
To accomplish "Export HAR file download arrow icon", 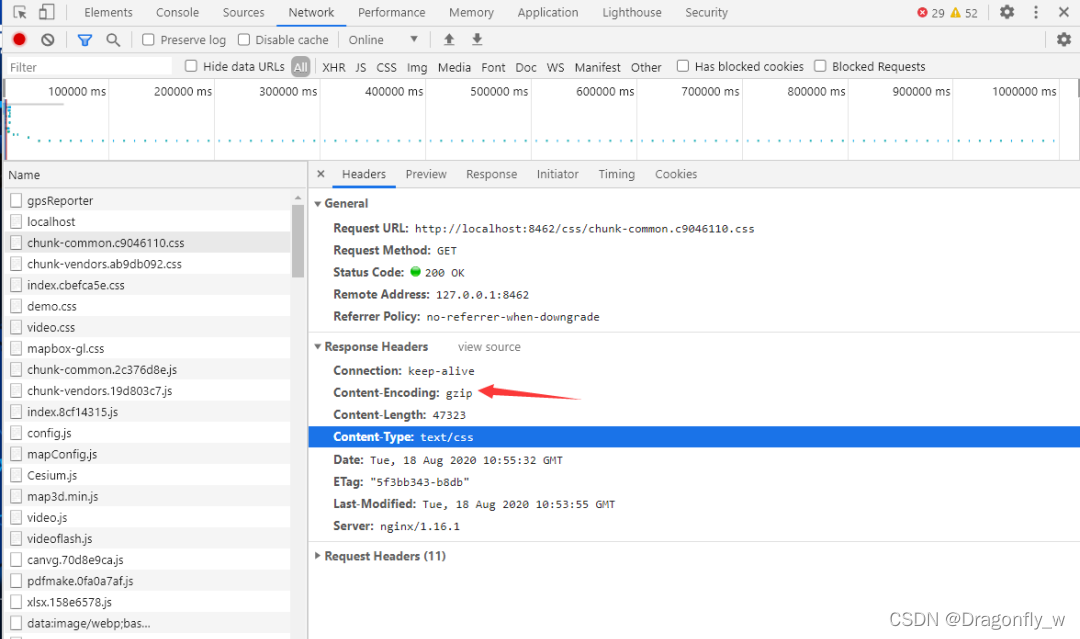I will 477,39.
